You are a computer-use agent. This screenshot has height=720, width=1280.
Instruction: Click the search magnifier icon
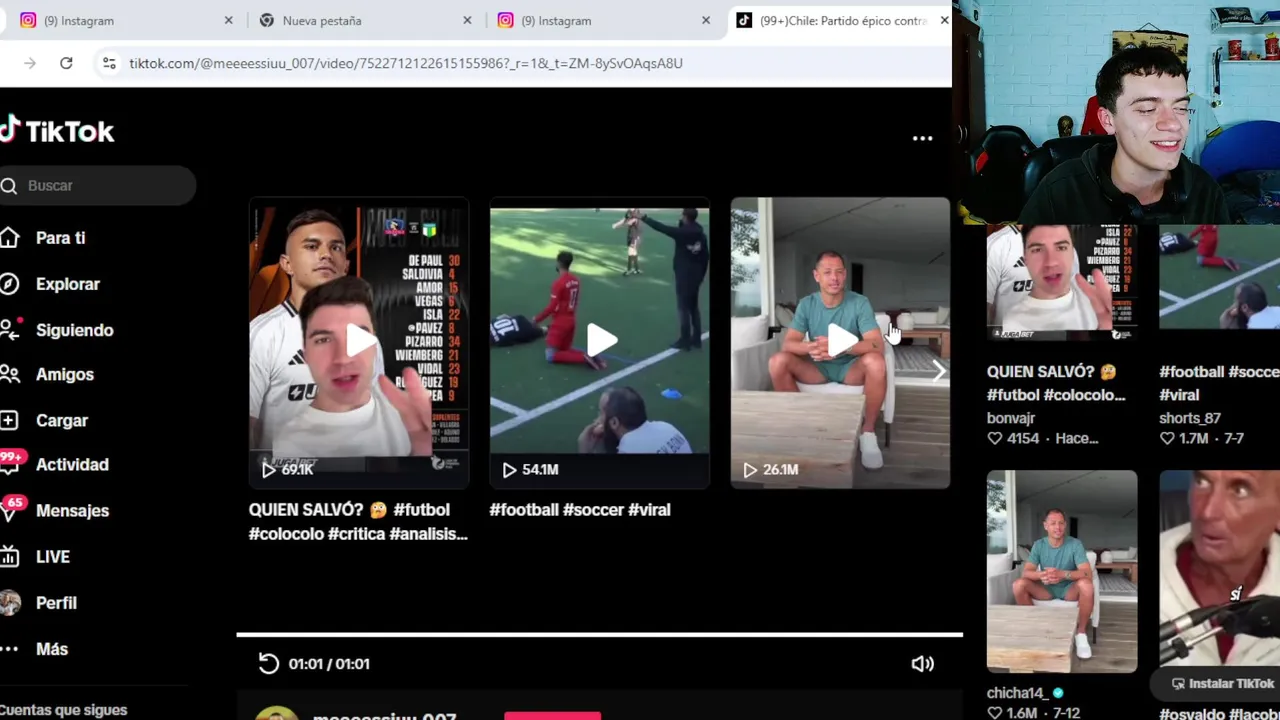9,185
